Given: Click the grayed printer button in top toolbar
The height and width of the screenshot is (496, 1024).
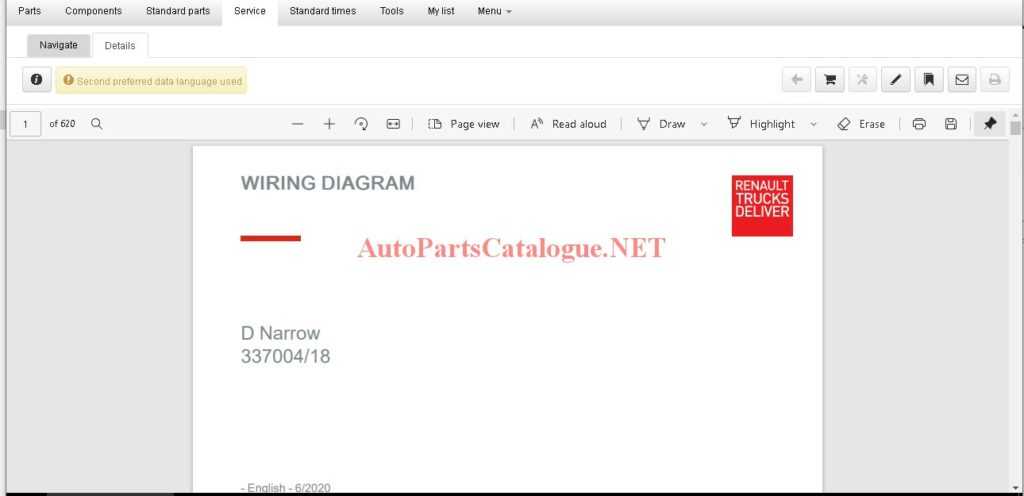Looking at the screenshot, I should [995, 80].
